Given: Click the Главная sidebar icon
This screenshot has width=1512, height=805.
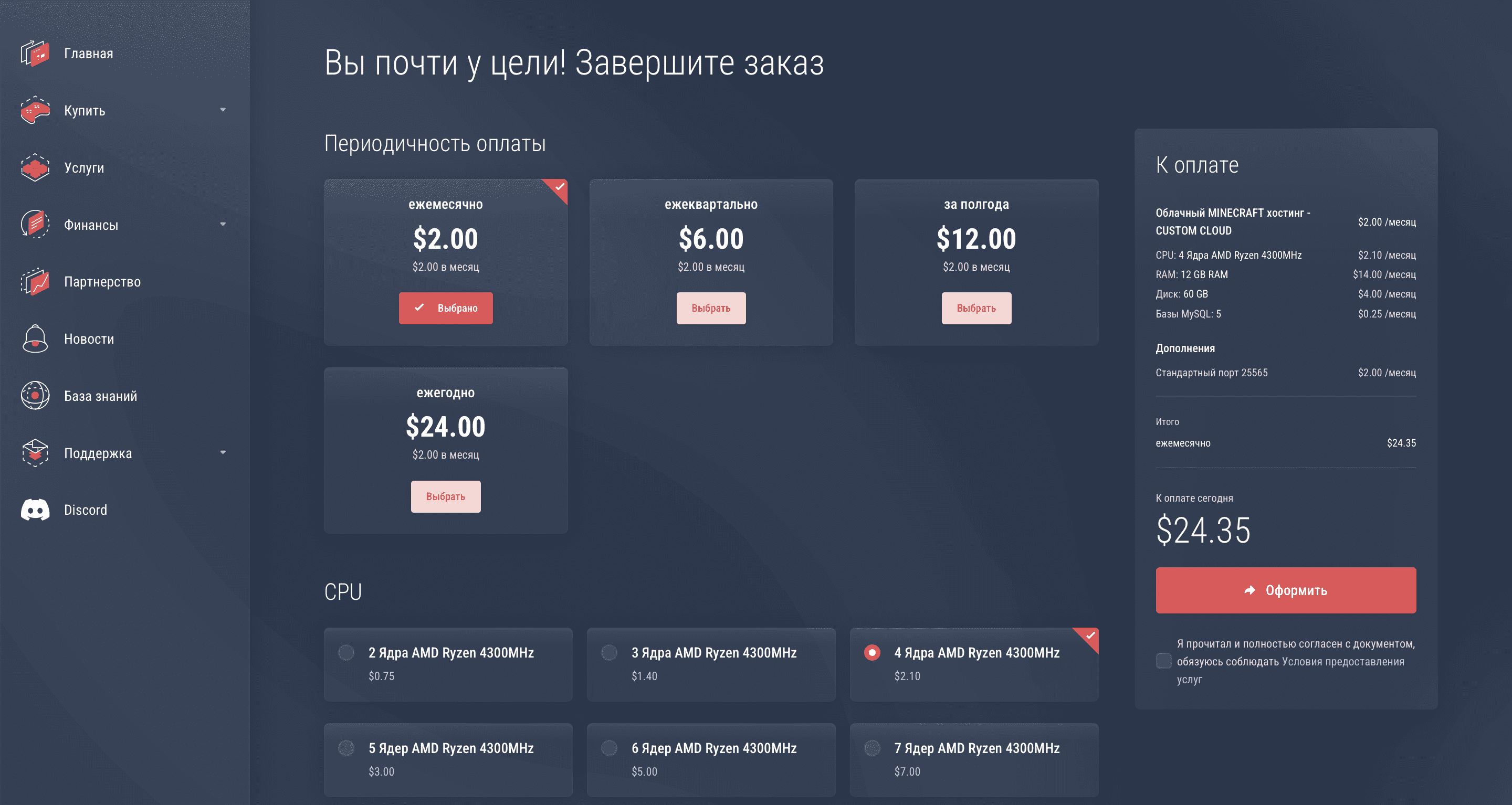Looking at the screenshot, I should (x=35, y=54).
